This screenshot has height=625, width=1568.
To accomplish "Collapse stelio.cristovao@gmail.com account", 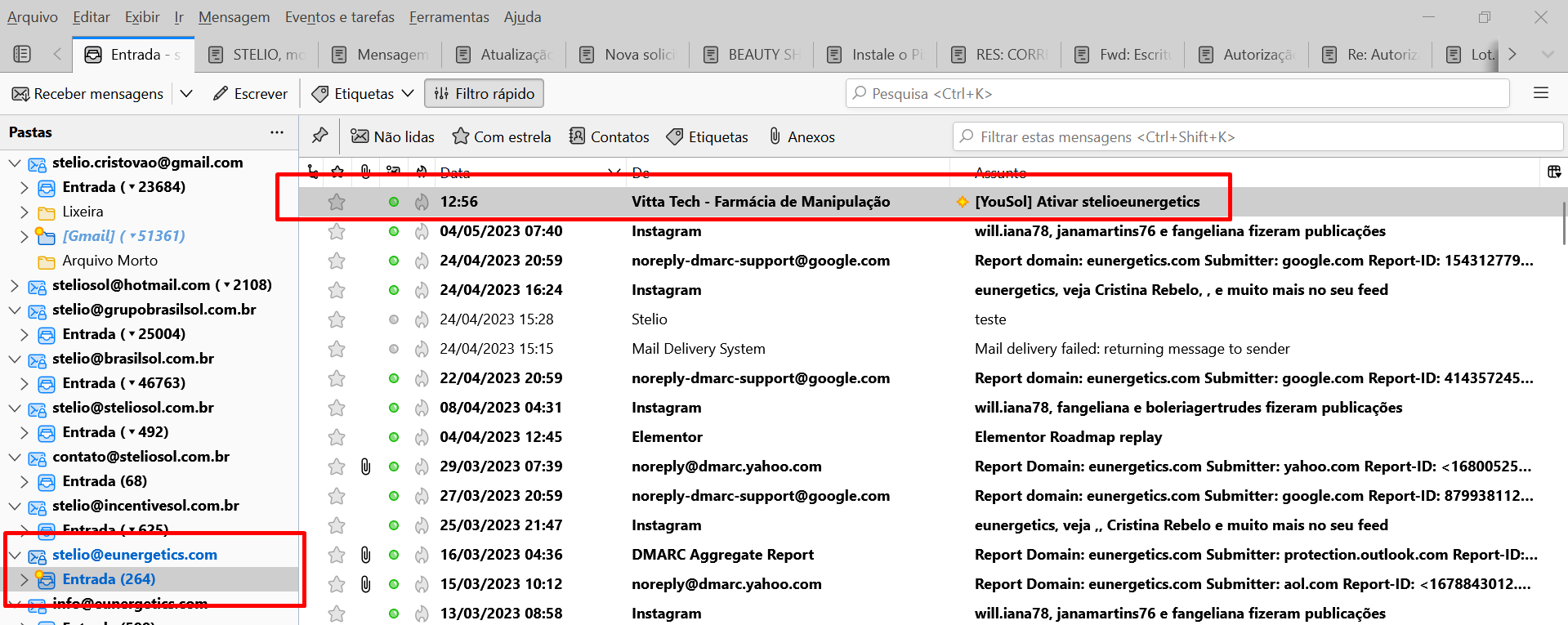I will pos(15,163).
